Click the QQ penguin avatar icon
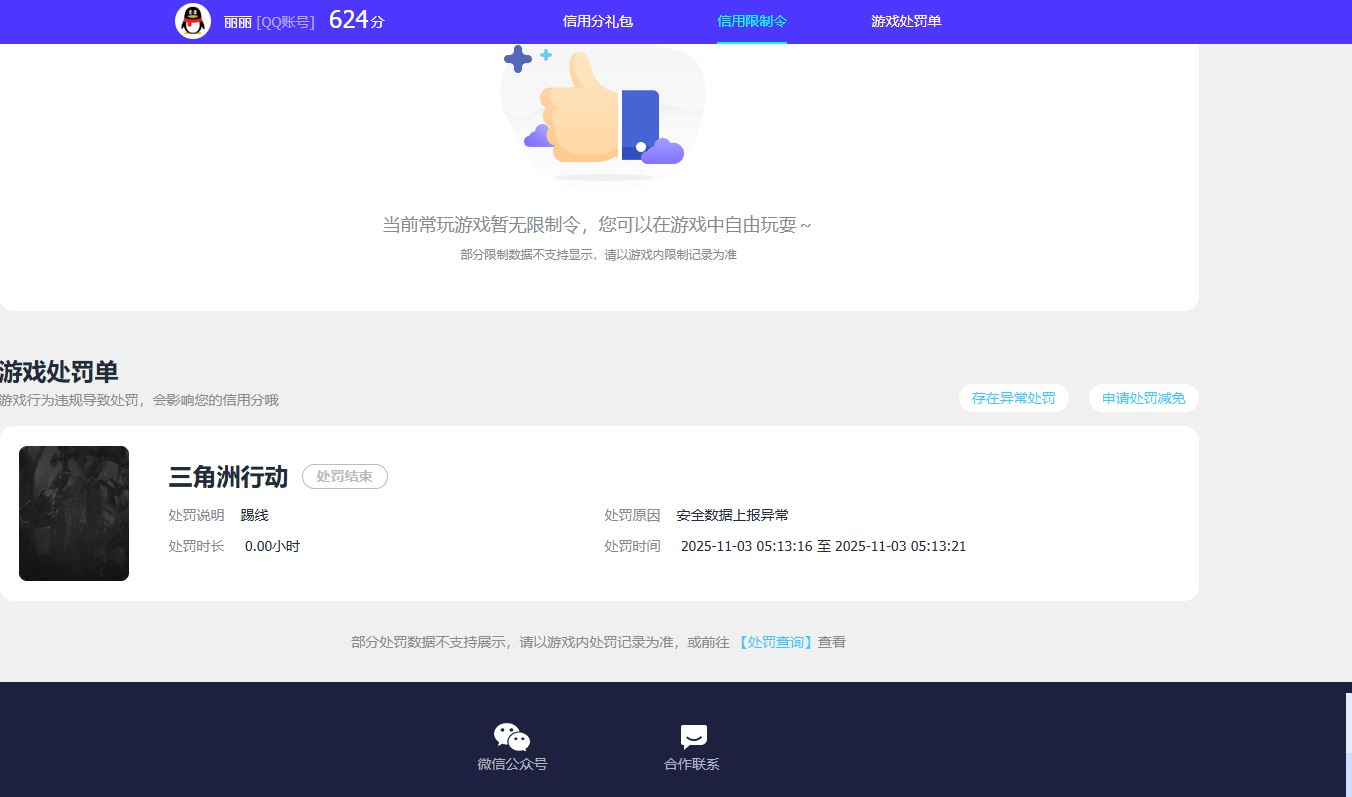The image size is (1352, 797). coord(192,21)
